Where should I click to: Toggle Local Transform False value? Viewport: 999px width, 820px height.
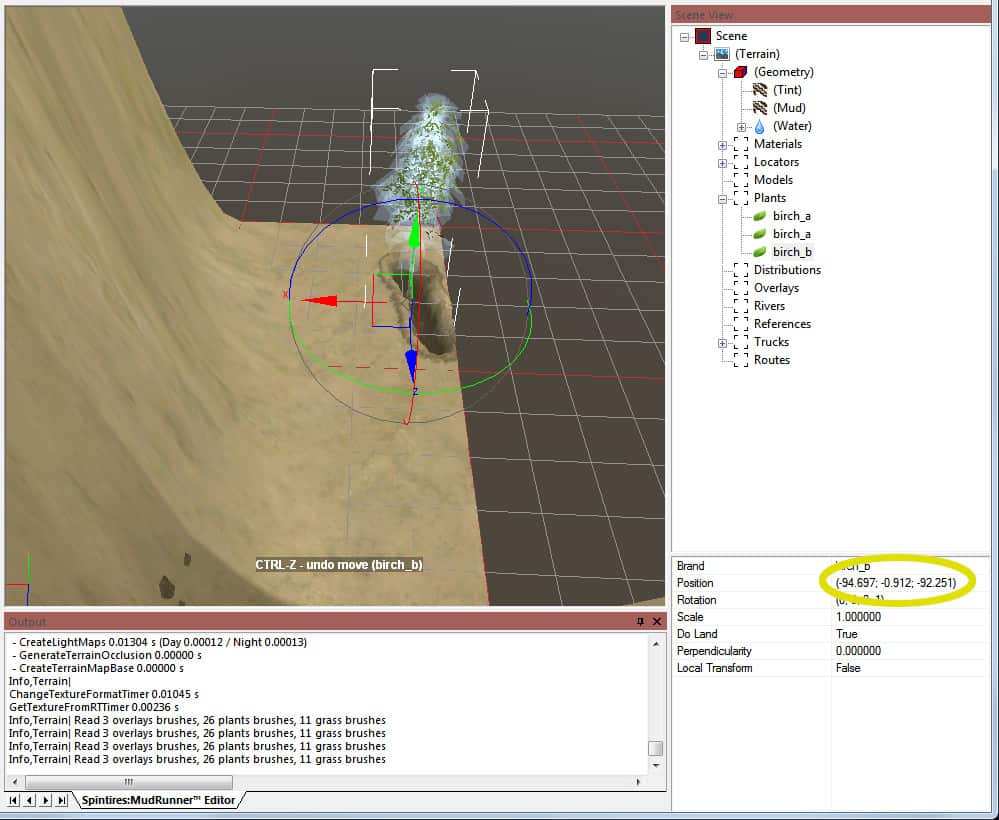[x=848, y=668]
